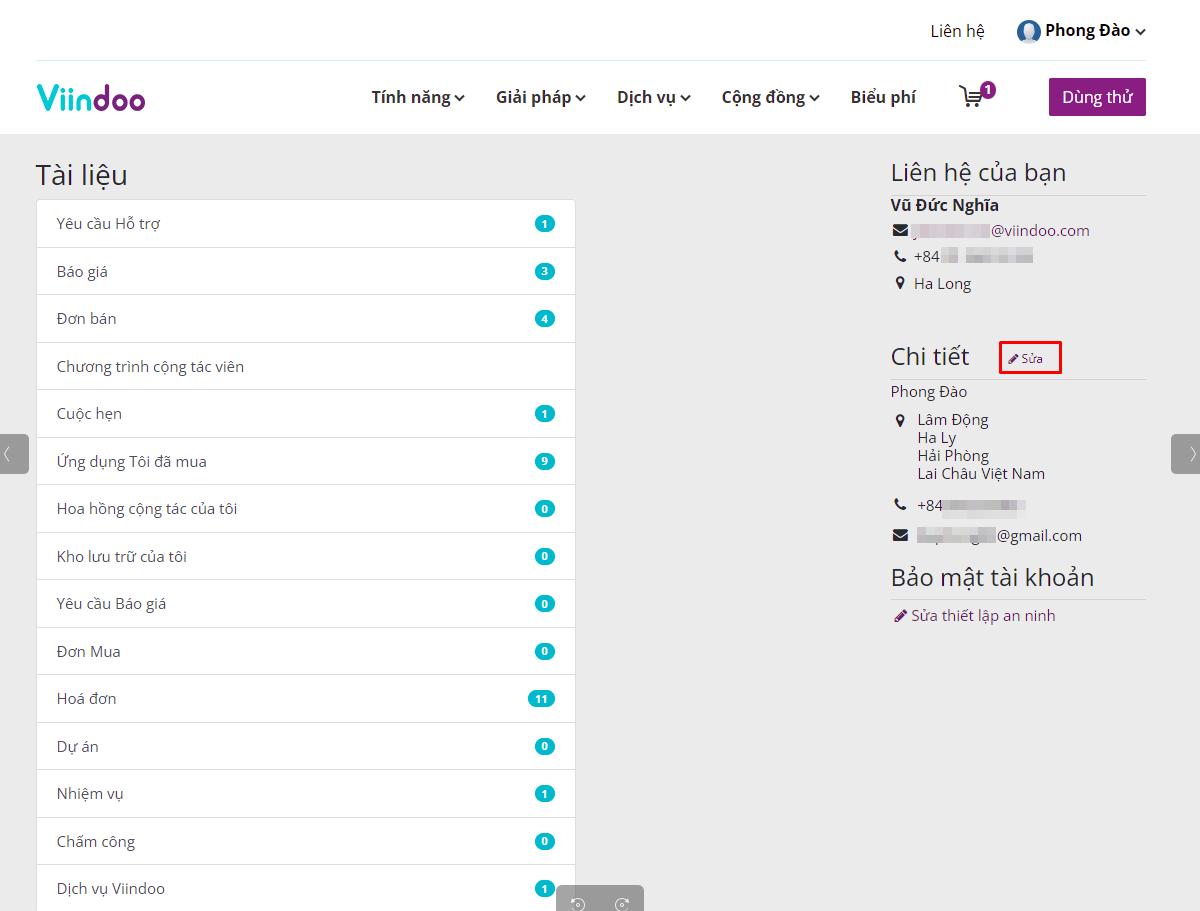The height and width of the screenshot is (911, 1200).
Task: Open the Đơn bán entry
Action: pyautogui.click(x=306, y=319)
